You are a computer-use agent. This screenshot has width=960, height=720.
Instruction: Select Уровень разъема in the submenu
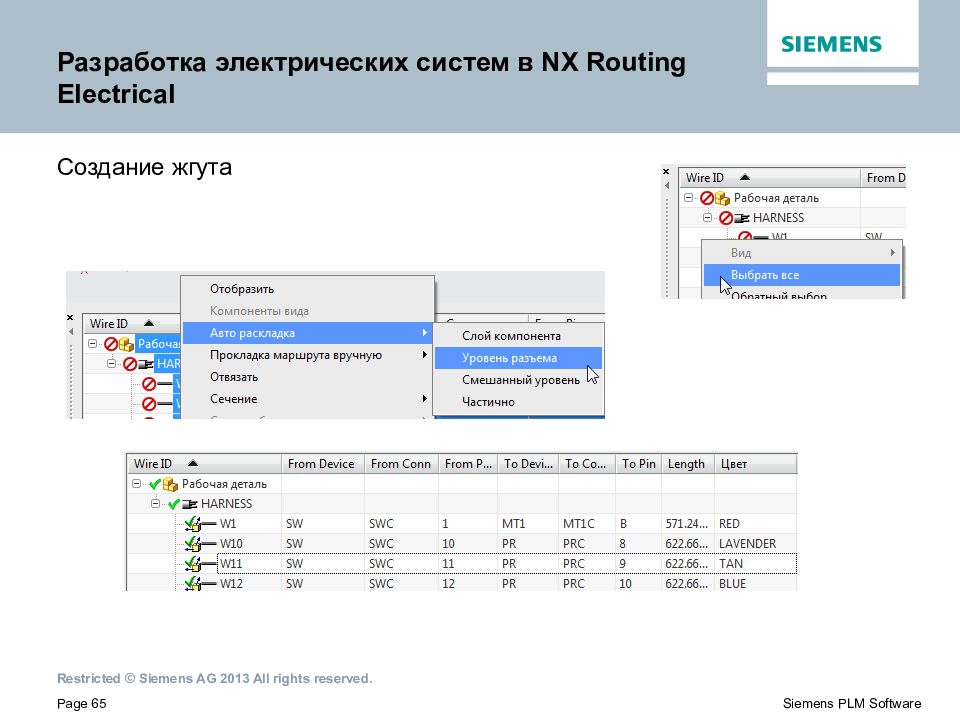click(x=510, y=357)
